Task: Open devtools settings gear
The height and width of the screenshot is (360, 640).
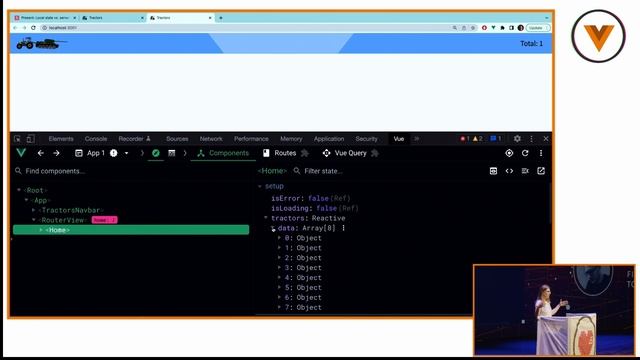Action: pos(517,139)
